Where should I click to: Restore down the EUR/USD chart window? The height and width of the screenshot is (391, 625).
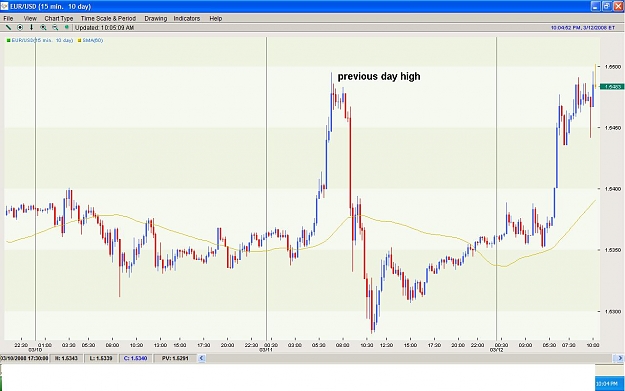click(607, 6)
